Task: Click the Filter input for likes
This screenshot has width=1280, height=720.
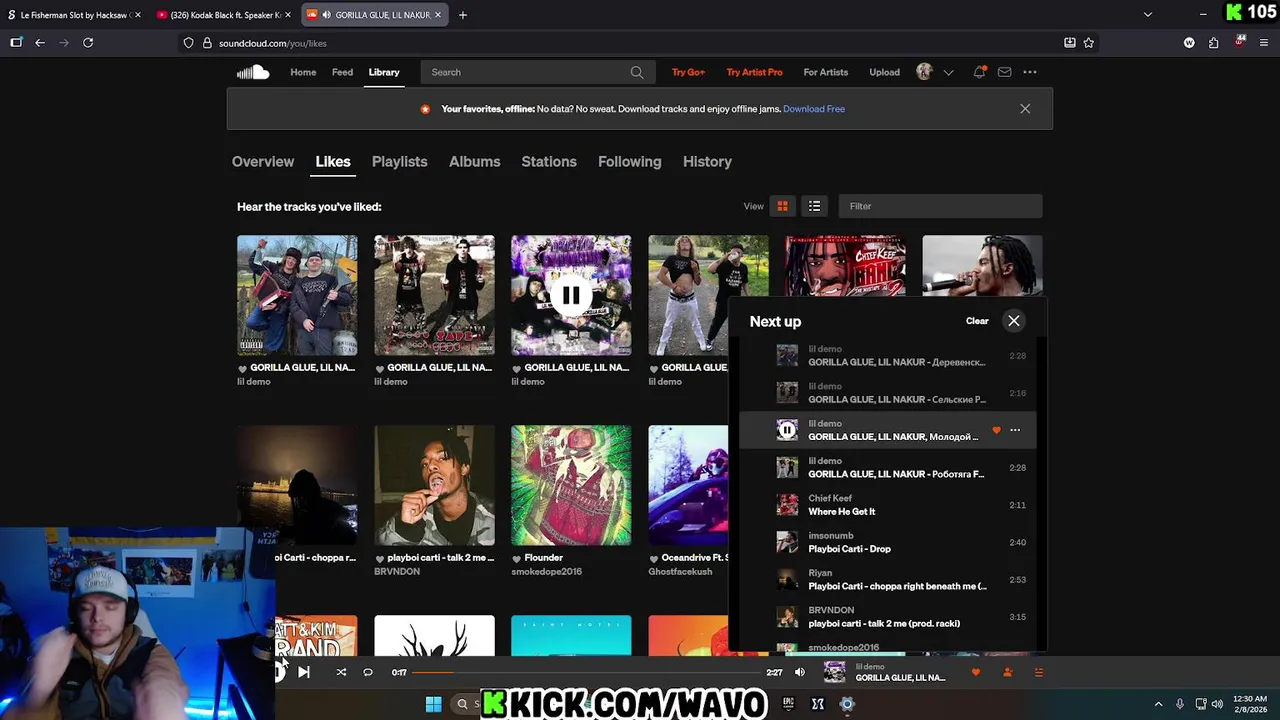Action: (x=940, y=206)
